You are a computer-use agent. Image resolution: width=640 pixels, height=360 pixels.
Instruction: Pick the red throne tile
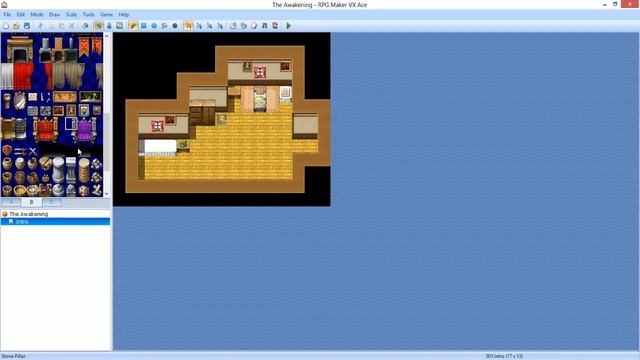pyautogui.click(x=45, y=130)
